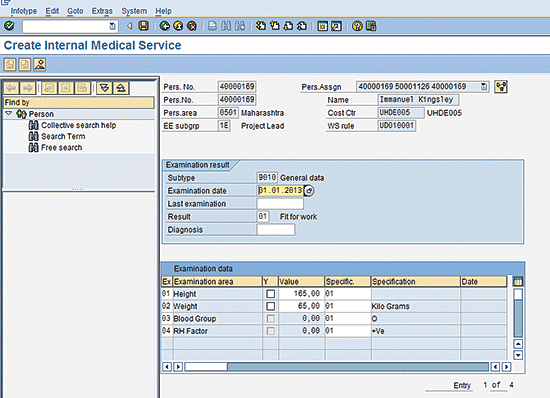The height and width of the screenshot is (398, 550).
Task: Select Free search option
Action: click(x=61, y=148)
